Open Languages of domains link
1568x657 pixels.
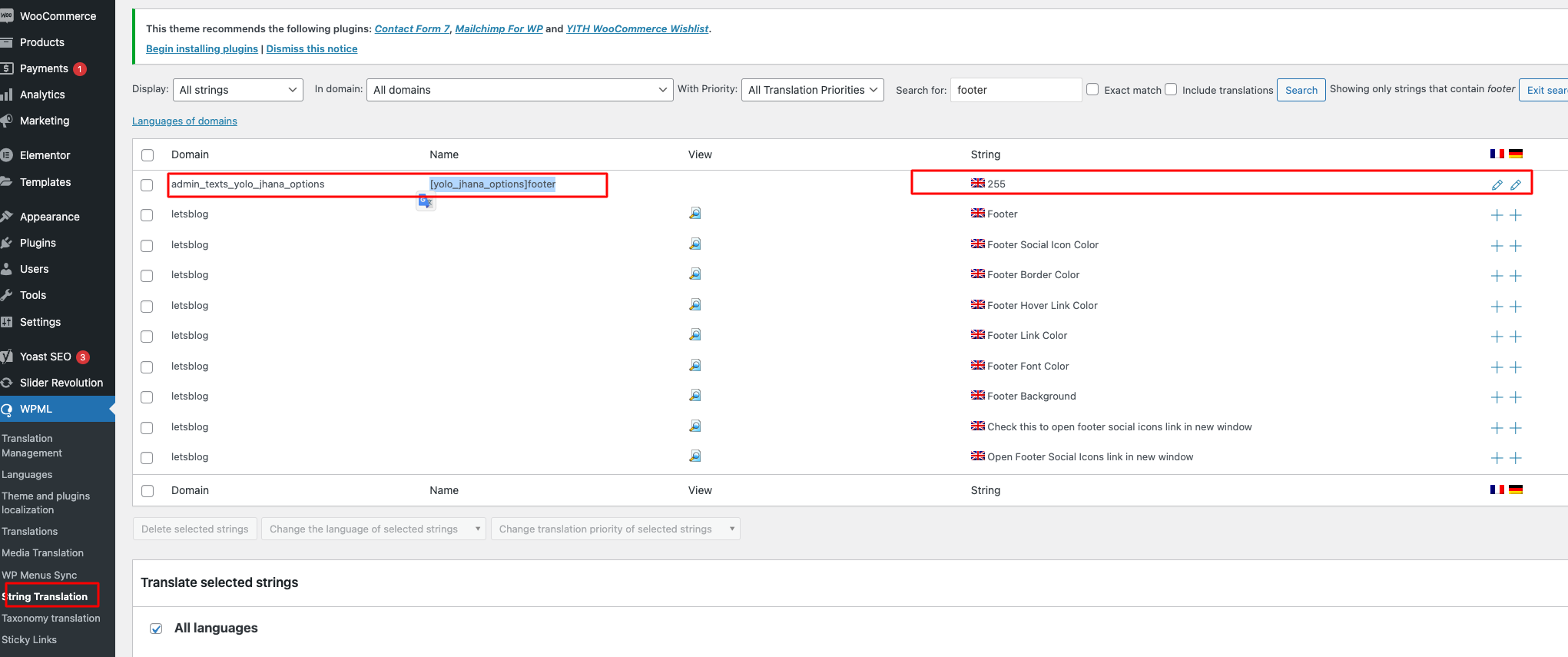click(184, 121)
